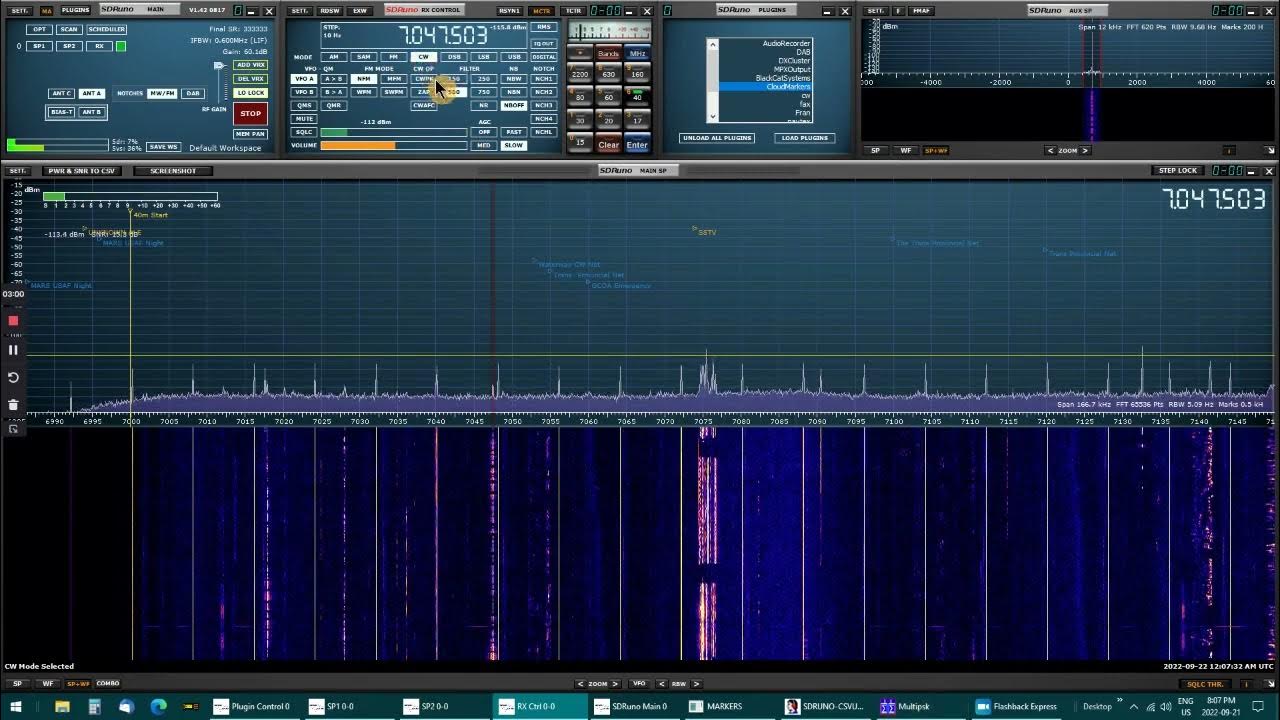Select 15 band on keypad
1280x720 pixels.
pos(580,142)
